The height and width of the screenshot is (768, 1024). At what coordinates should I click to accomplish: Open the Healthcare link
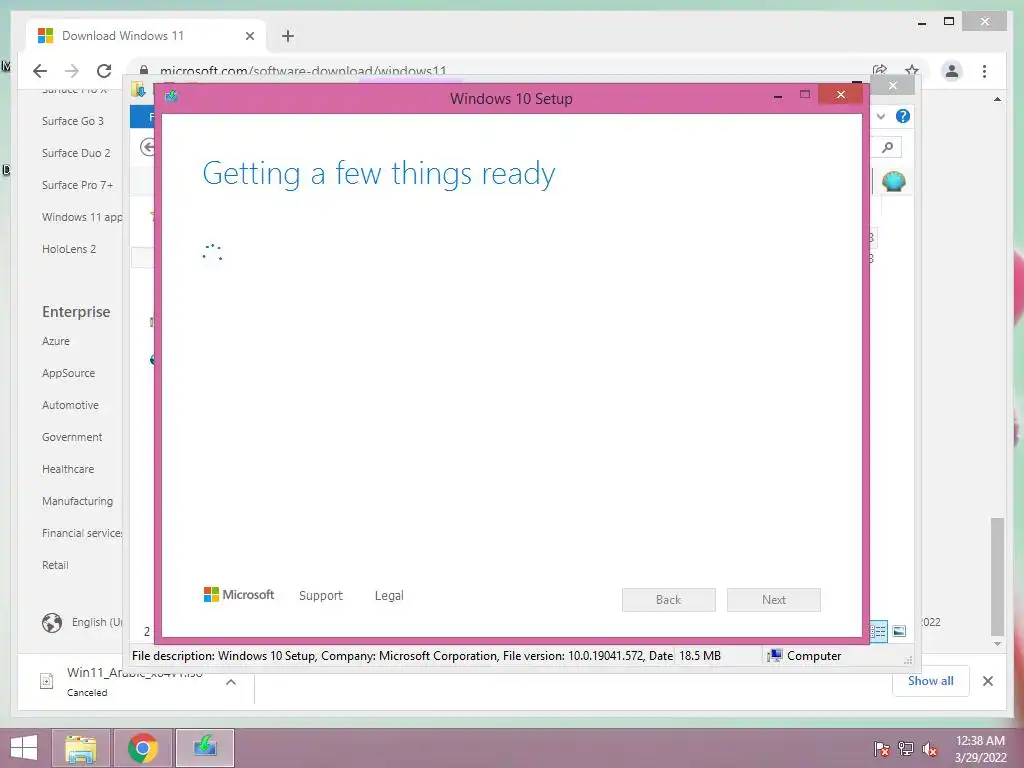pos(68,469)
